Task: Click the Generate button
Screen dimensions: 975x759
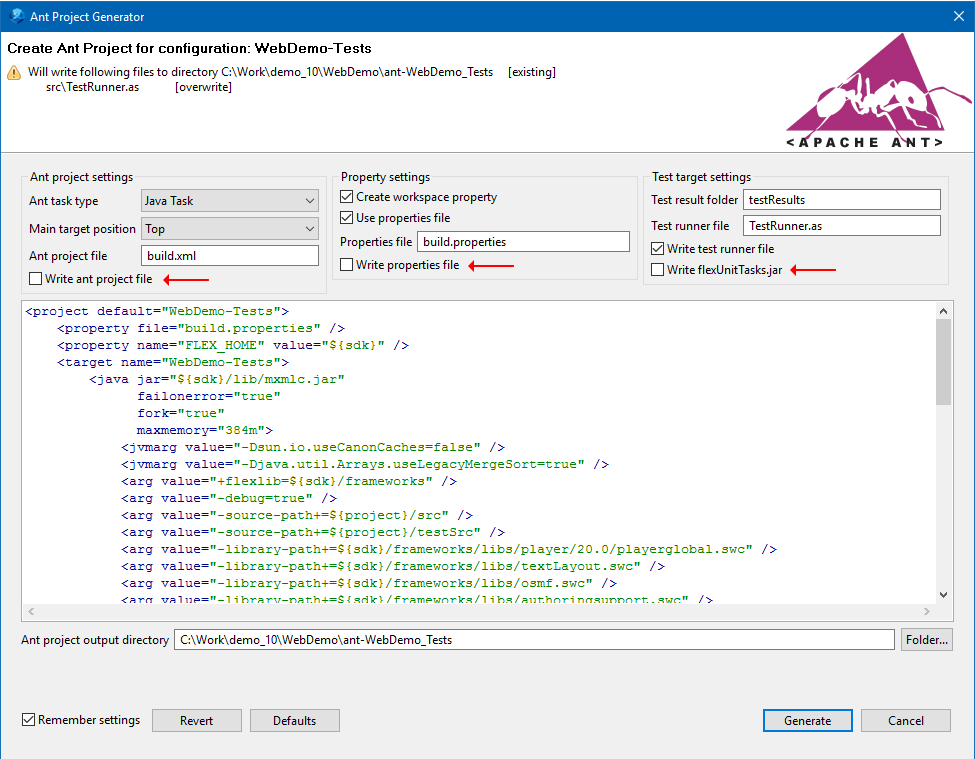Action: tap(807, 720)
